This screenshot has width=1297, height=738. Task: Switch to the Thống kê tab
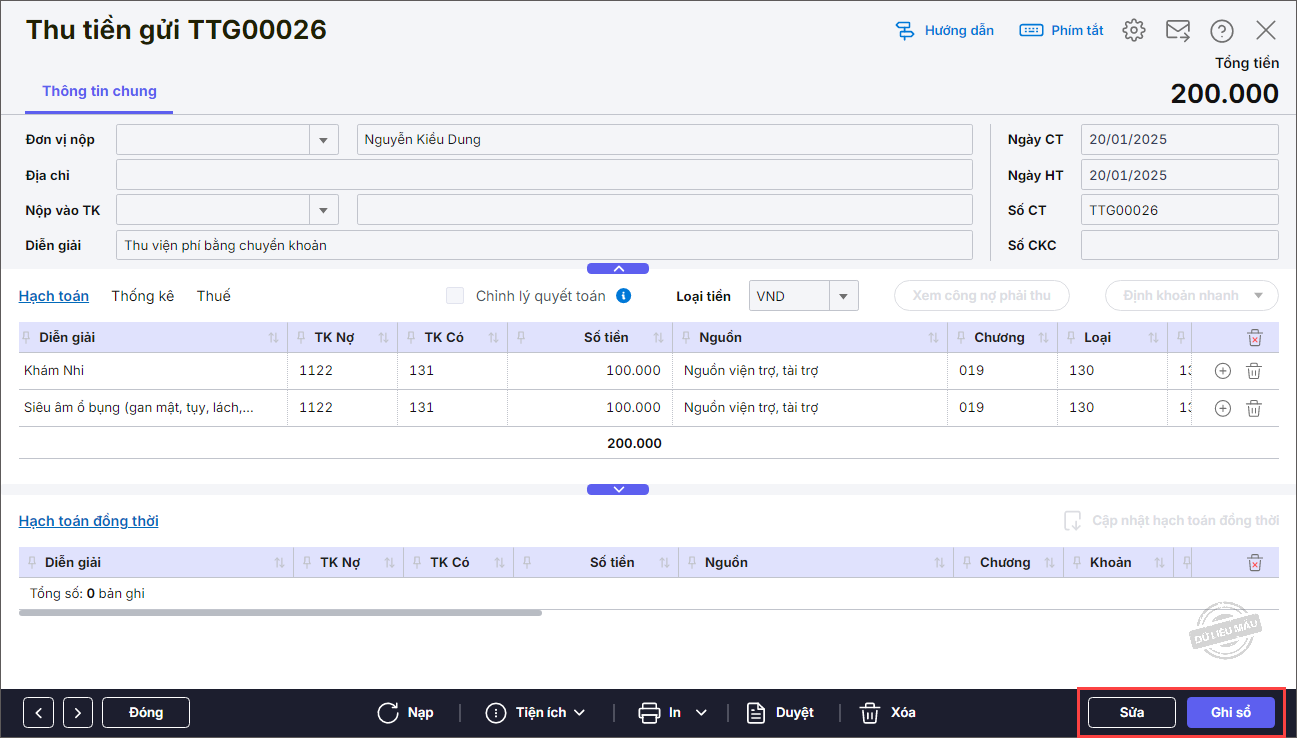pyautogui.click(x=142, y=296)
